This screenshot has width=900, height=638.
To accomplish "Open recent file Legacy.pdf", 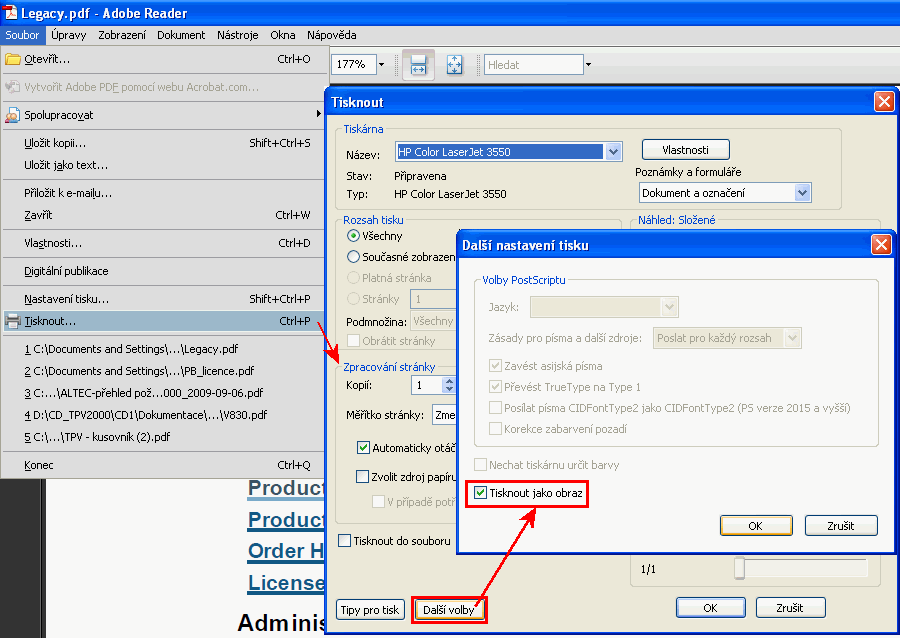I will tap(163, 349).
